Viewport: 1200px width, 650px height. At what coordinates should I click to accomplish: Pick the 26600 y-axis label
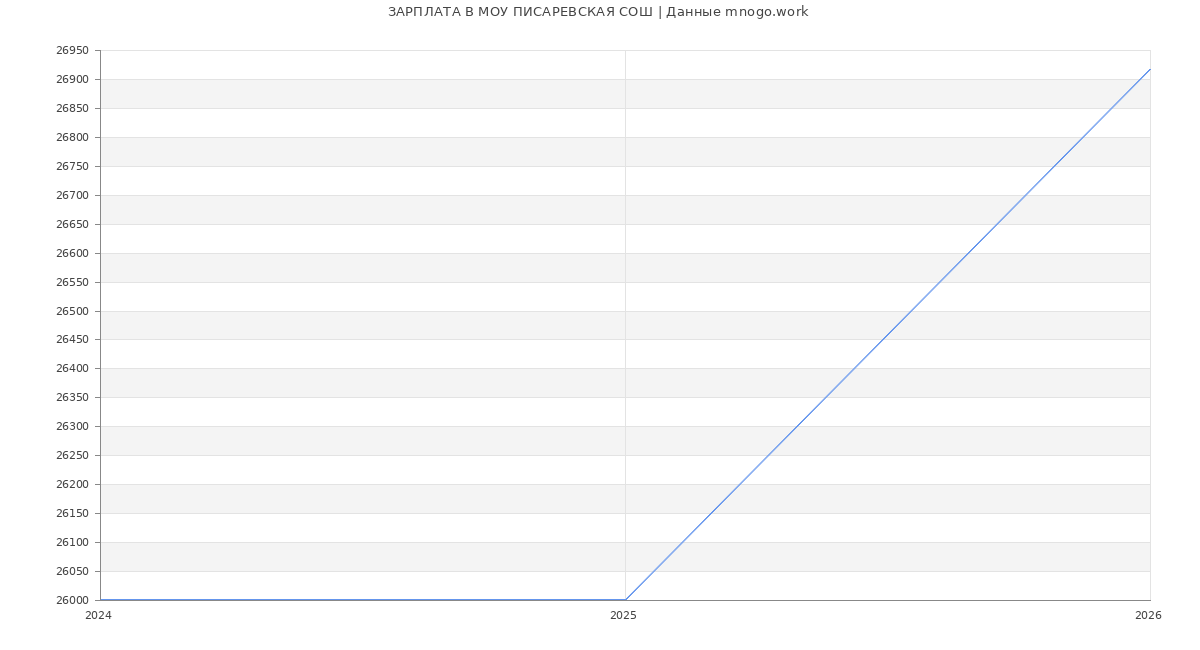pos(72,254)
